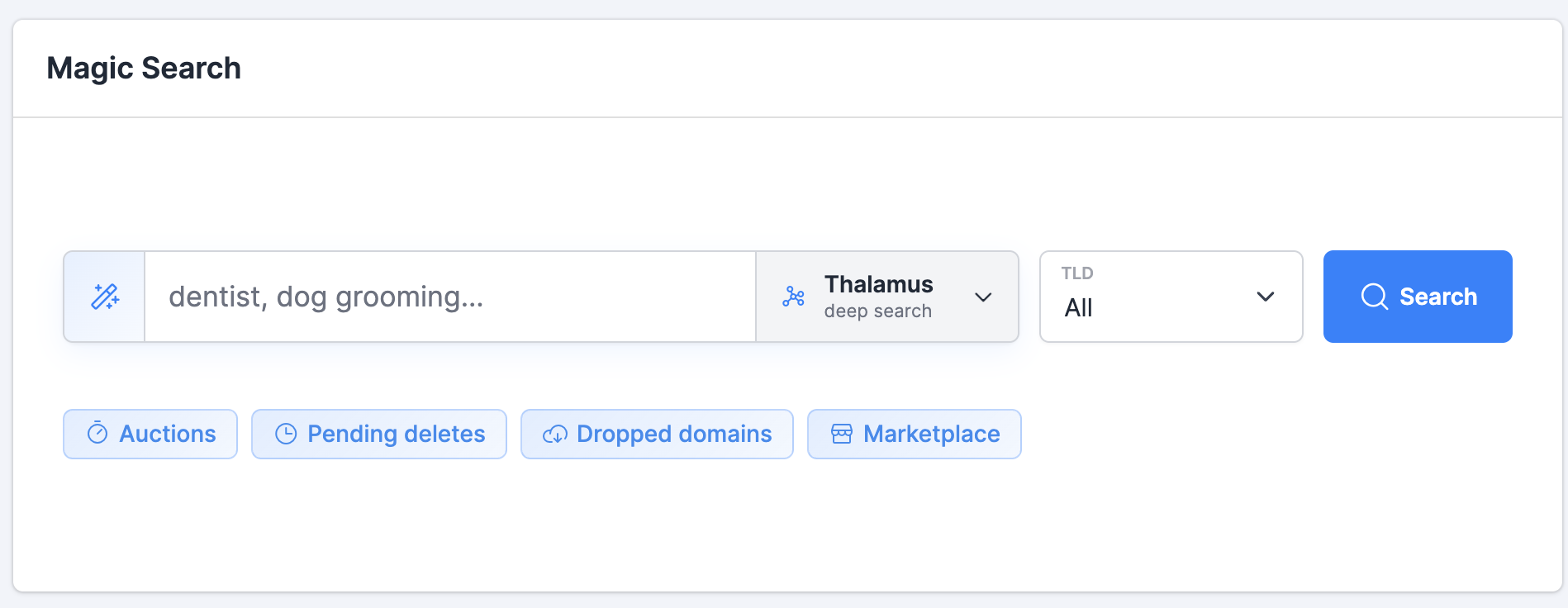The image size is (1568, 608).
Task: Click the magnifier icon in Search button
Action: click(1374, 297)
